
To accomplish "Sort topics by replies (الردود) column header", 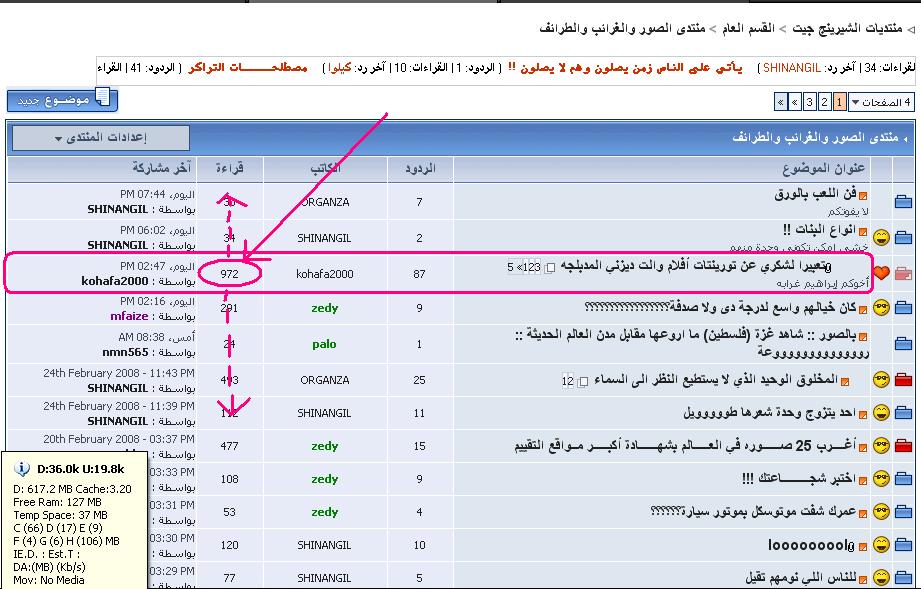I will click(x=419, y=168).
